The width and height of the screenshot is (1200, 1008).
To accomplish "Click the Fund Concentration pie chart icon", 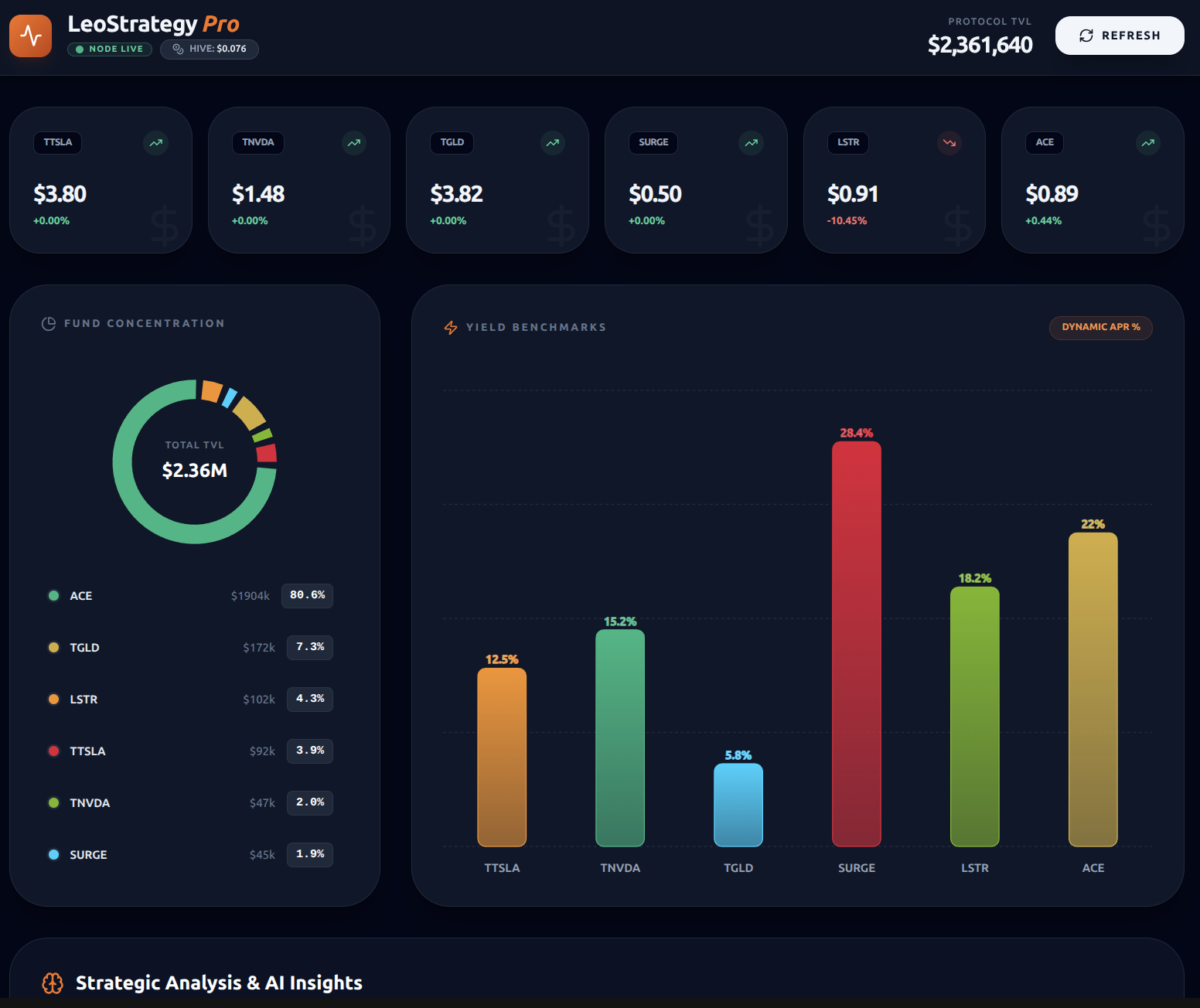I will 49,324.
